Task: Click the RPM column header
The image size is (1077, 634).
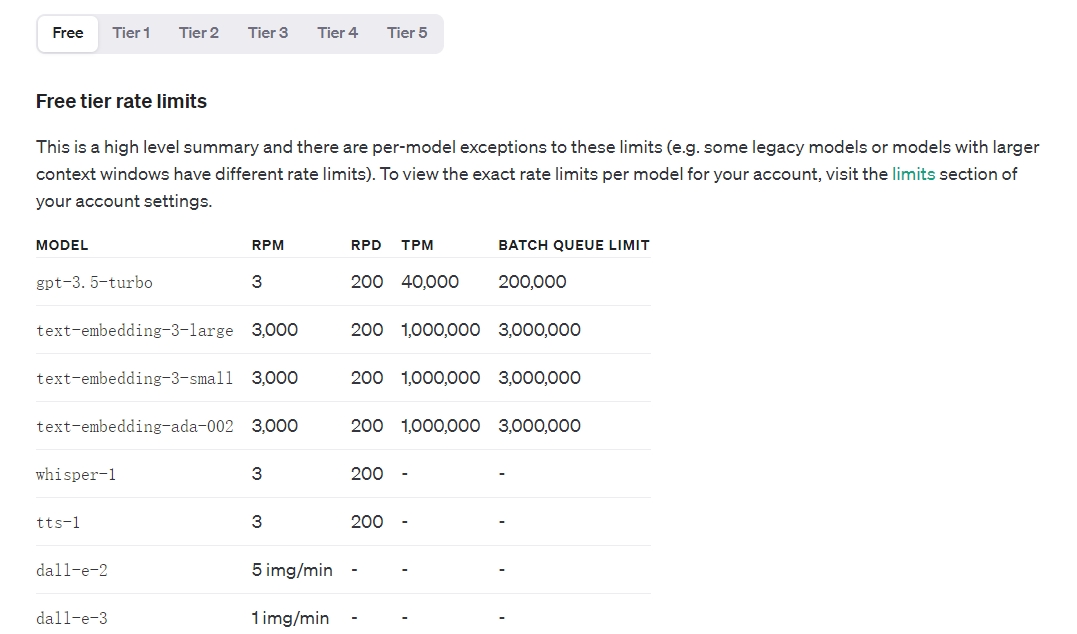Action: tap(268, 245)
